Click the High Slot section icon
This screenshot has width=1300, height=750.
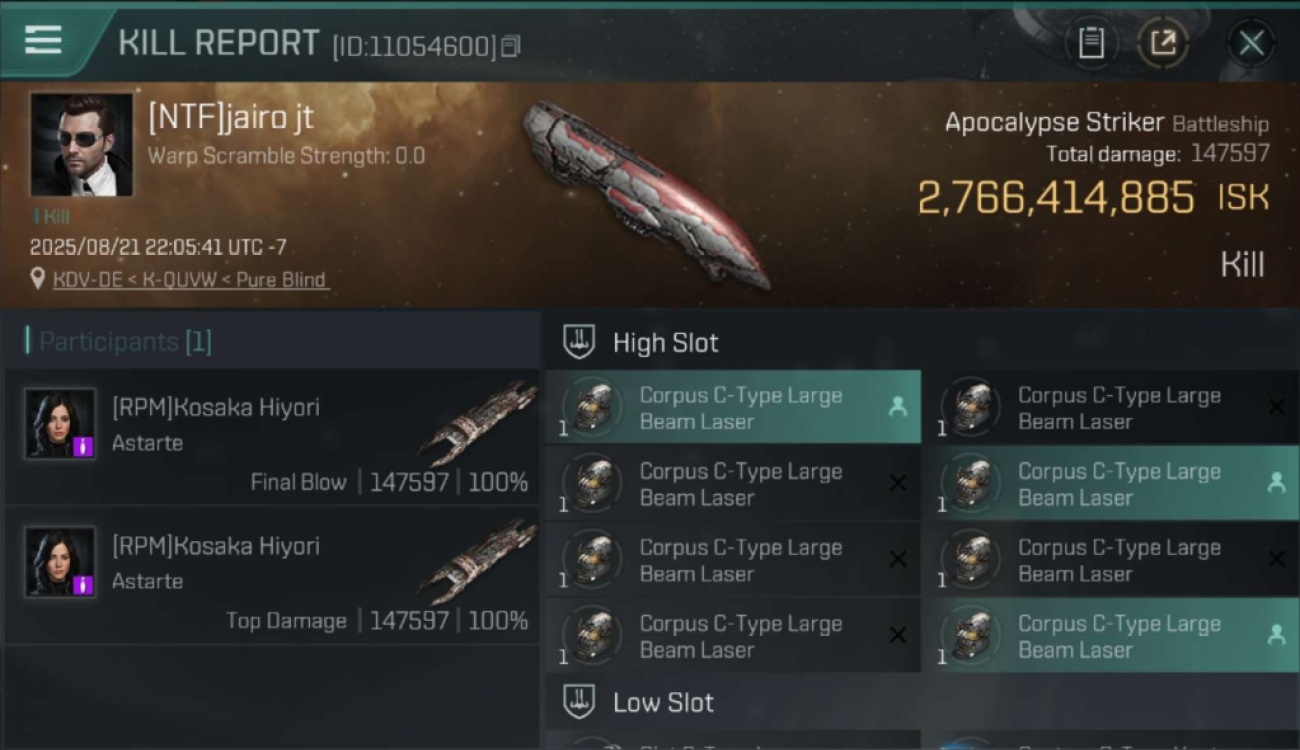tap(579, 342)
